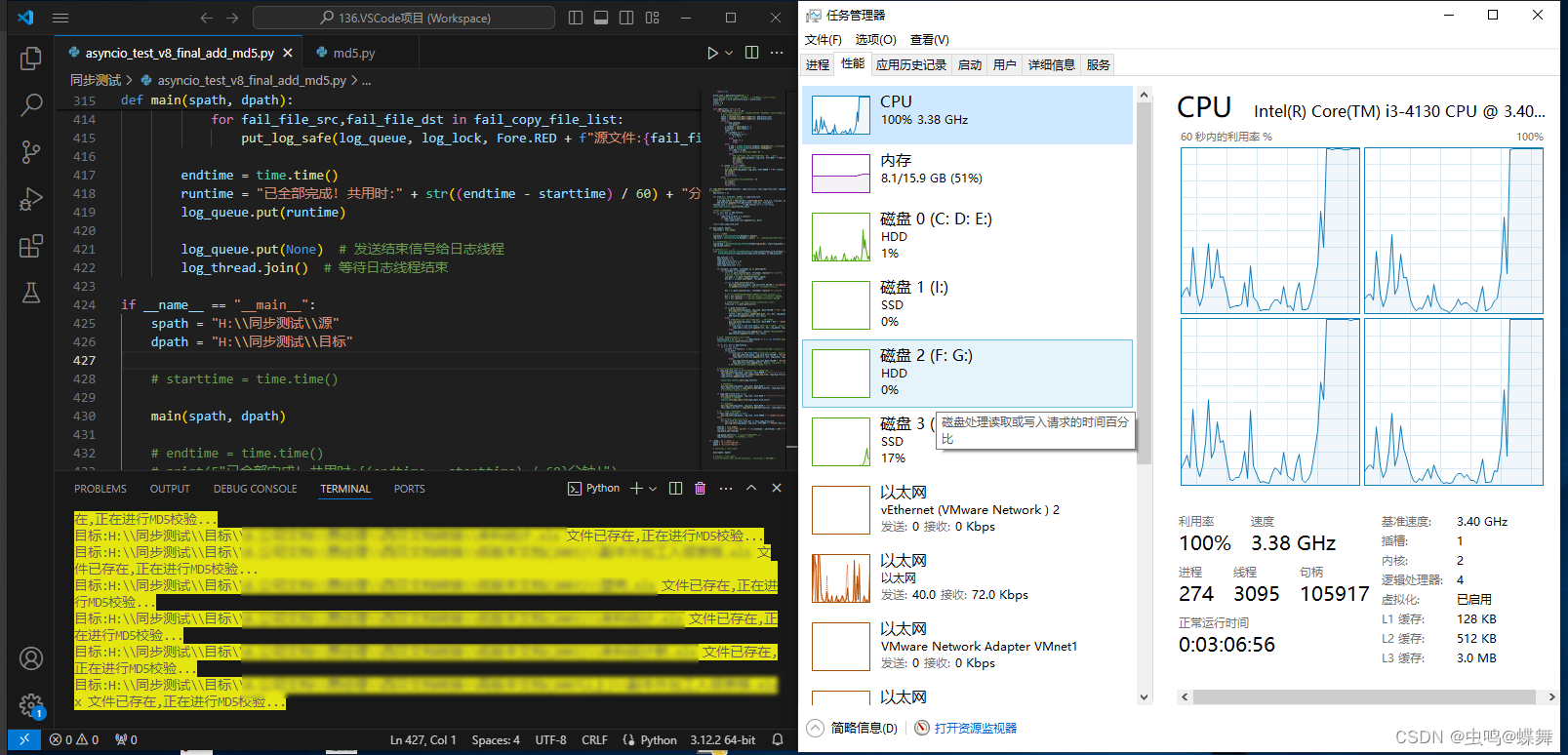Image resolution: width=1568 pixels, height=755 pixels.
Task: Select 磁盘 0 (C: D: E:) item
Action: [x=968, y=237]
